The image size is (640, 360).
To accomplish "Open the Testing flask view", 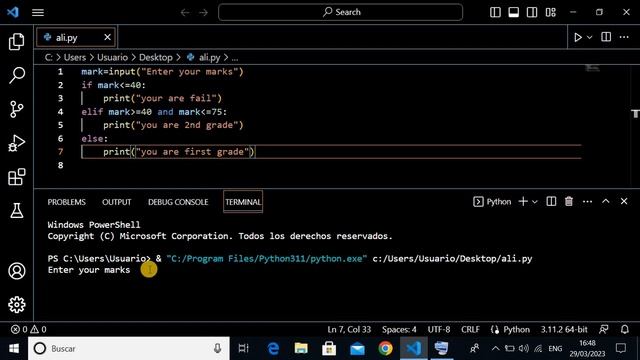I will [x=16, y=211].
